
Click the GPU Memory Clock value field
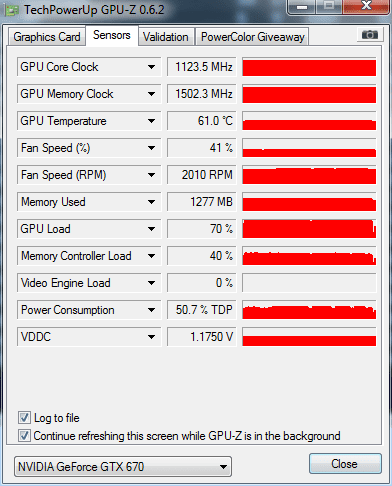(x=202, y=94)
